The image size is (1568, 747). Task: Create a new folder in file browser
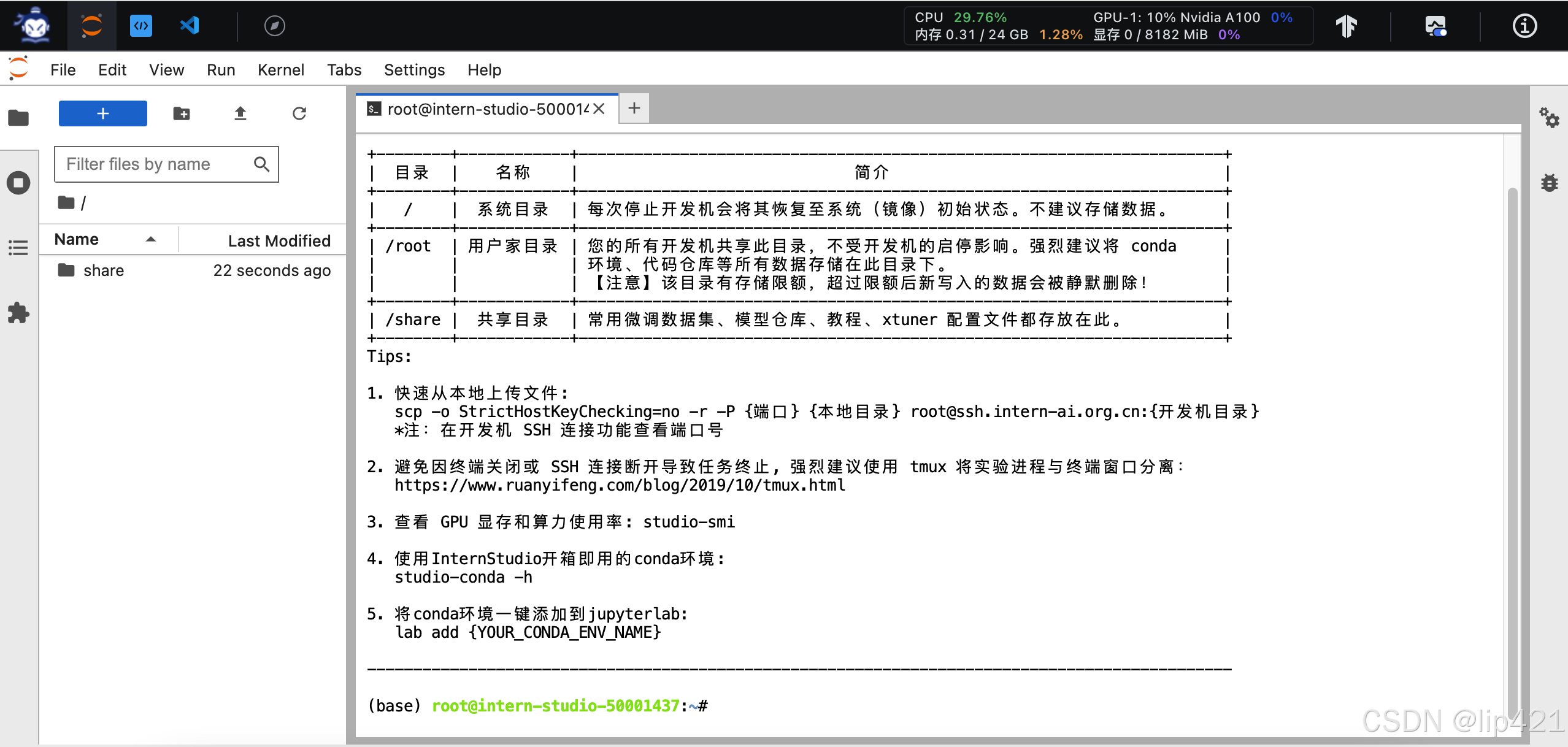(x=182, y=113)
